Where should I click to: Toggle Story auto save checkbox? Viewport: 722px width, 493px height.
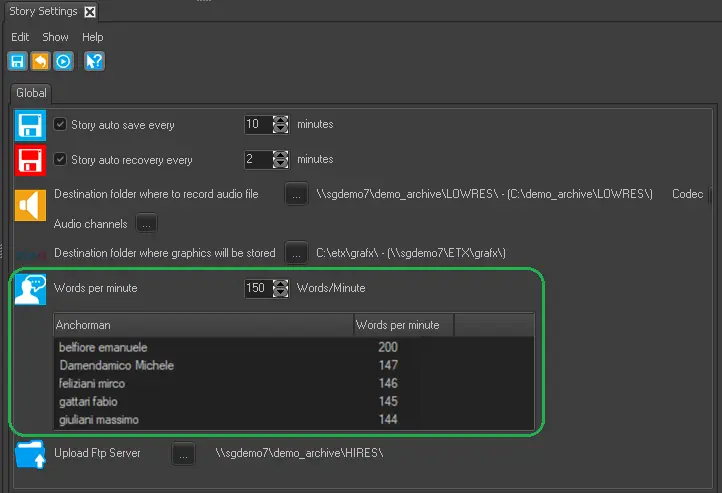tap(61, 125)
